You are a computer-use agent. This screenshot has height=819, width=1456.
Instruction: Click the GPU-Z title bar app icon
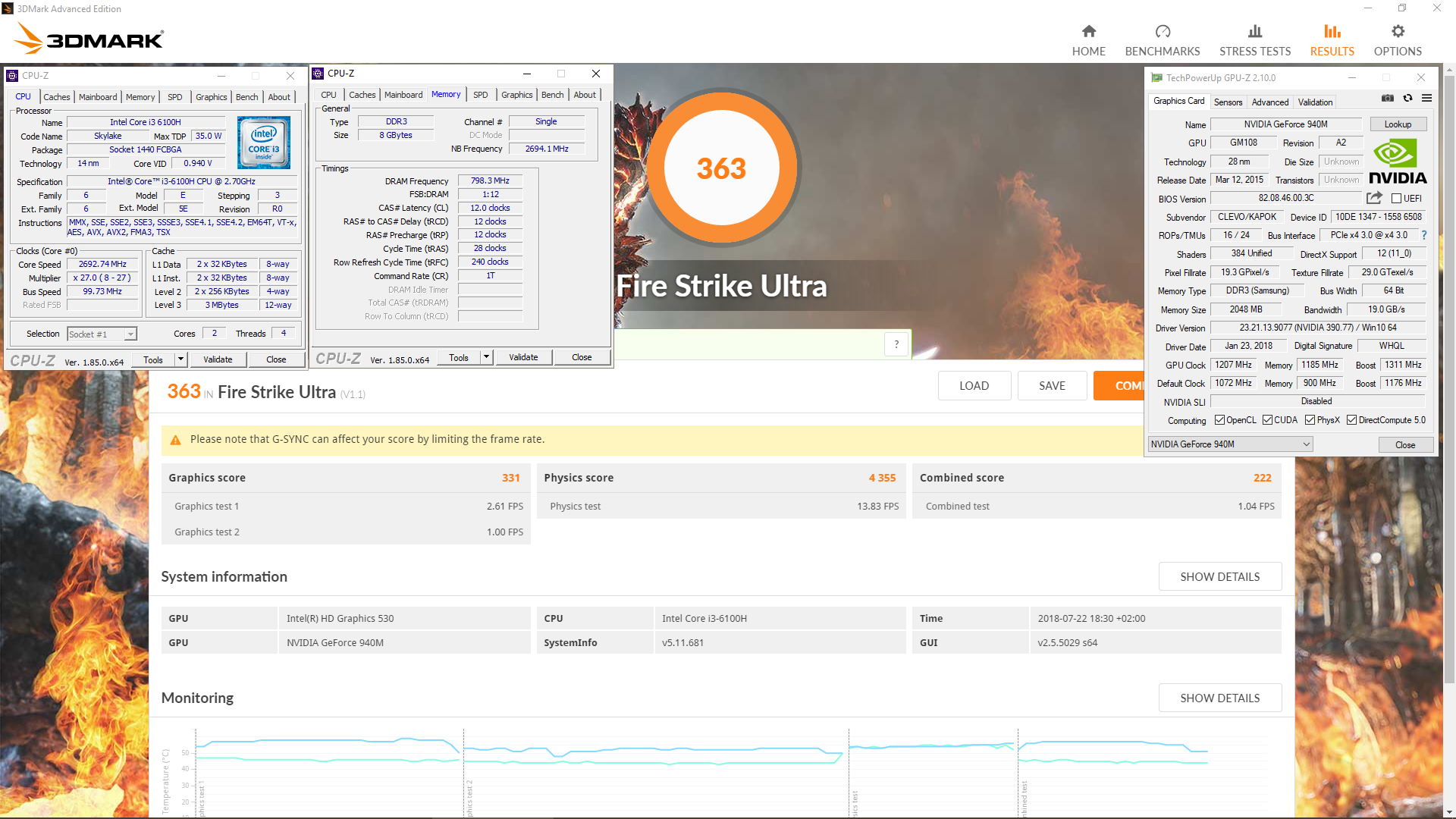tap(1156, 77)
